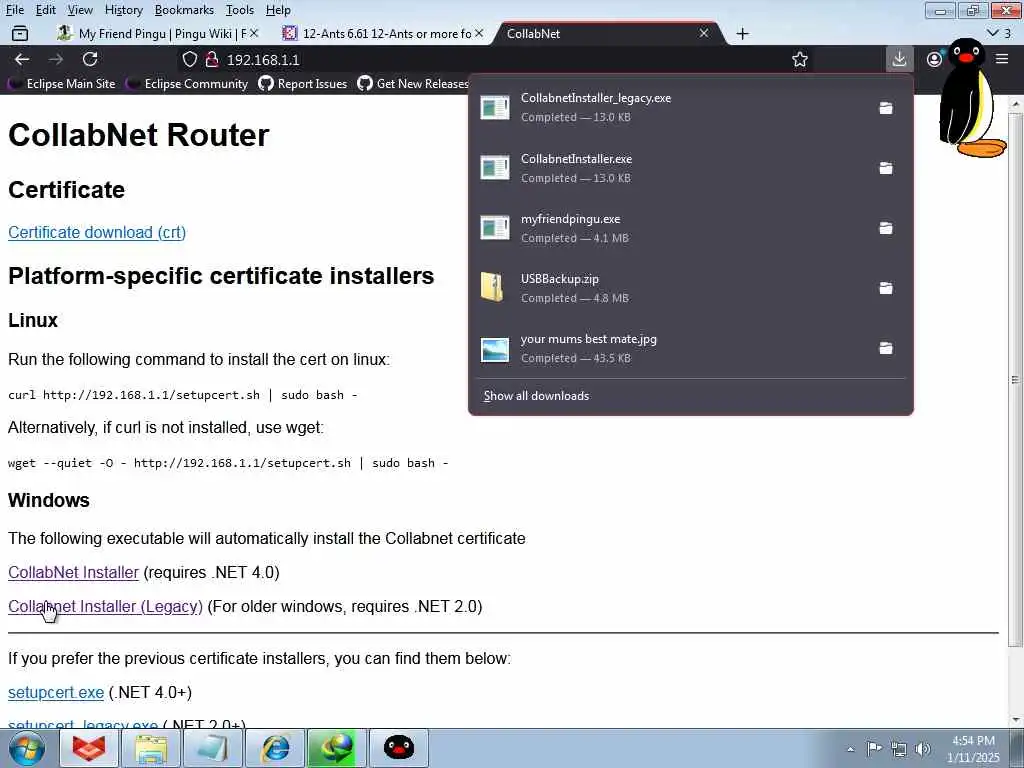1024x768 pixels.
Task: Open the Bookmarks menu
Action: [184, 10]
